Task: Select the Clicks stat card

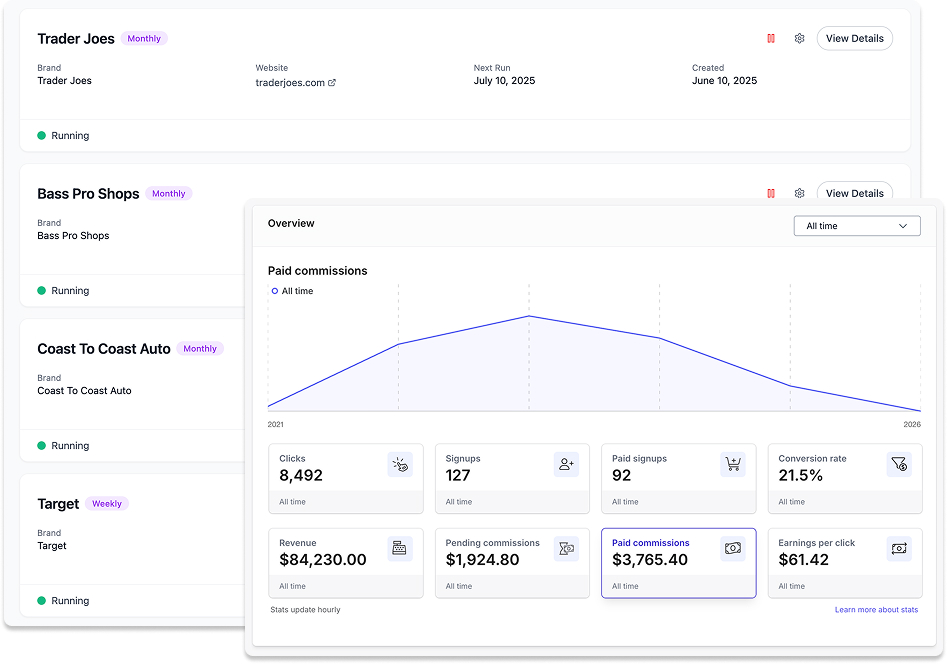Action: coord(346,479)
